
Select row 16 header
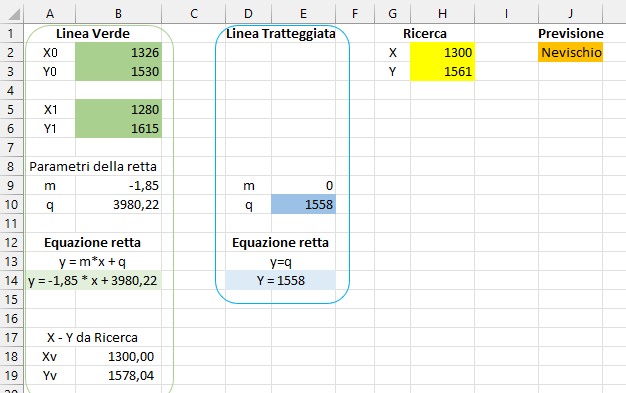(11, 318)
